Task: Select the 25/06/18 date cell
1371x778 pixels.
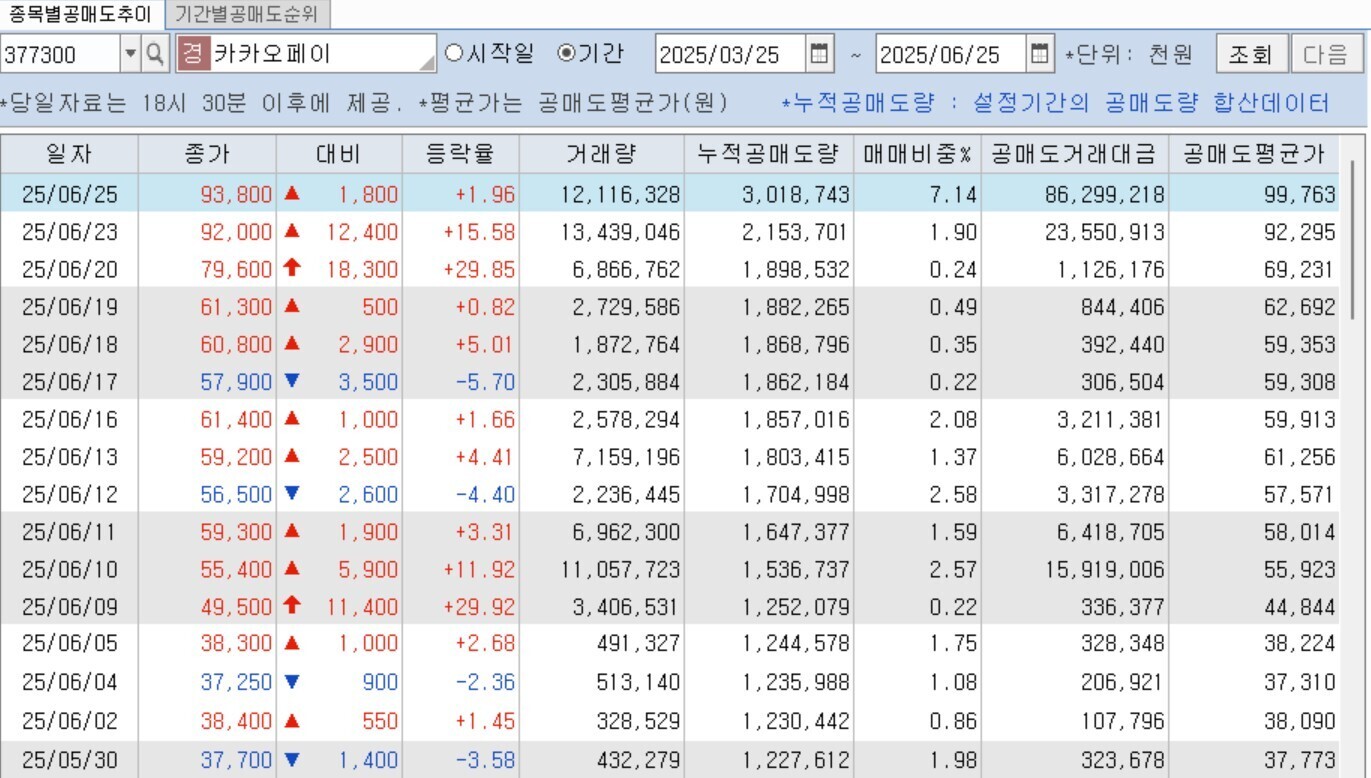Action: [x=70, y=344]
